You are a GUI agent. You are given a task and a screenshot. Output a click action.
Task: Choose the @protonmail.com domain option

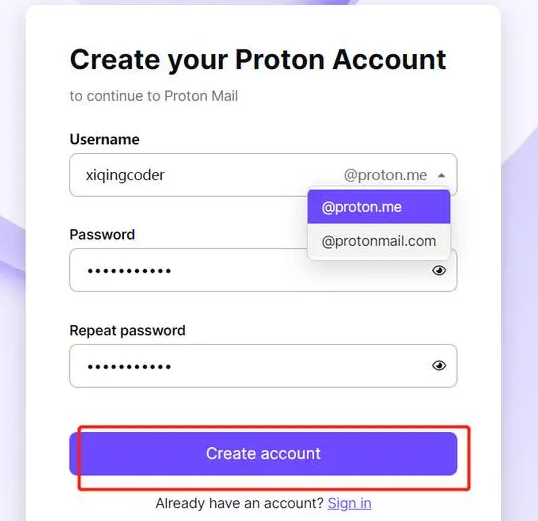[379, 241]
